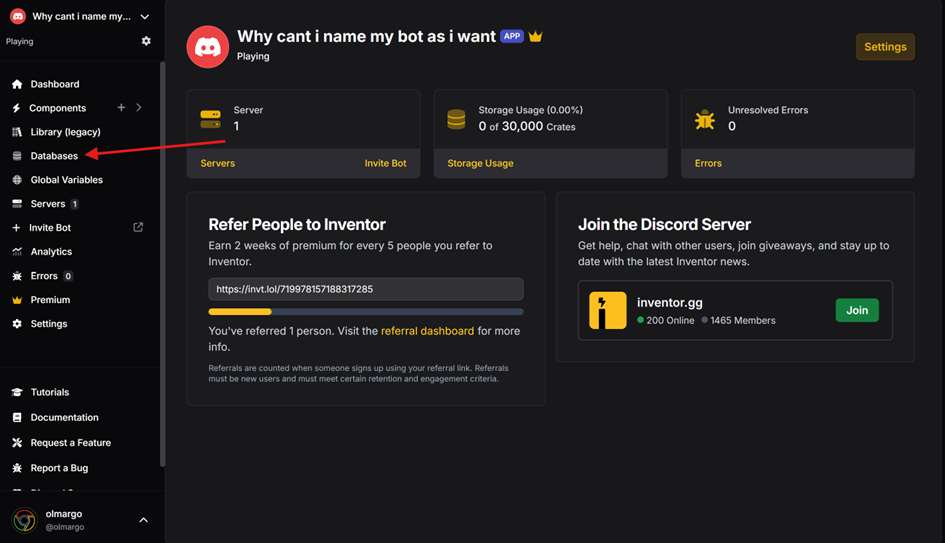This screenshot has height=543, width=945.
Task: Click the APP badge beside bot name
Action: [x=512, y=36]
